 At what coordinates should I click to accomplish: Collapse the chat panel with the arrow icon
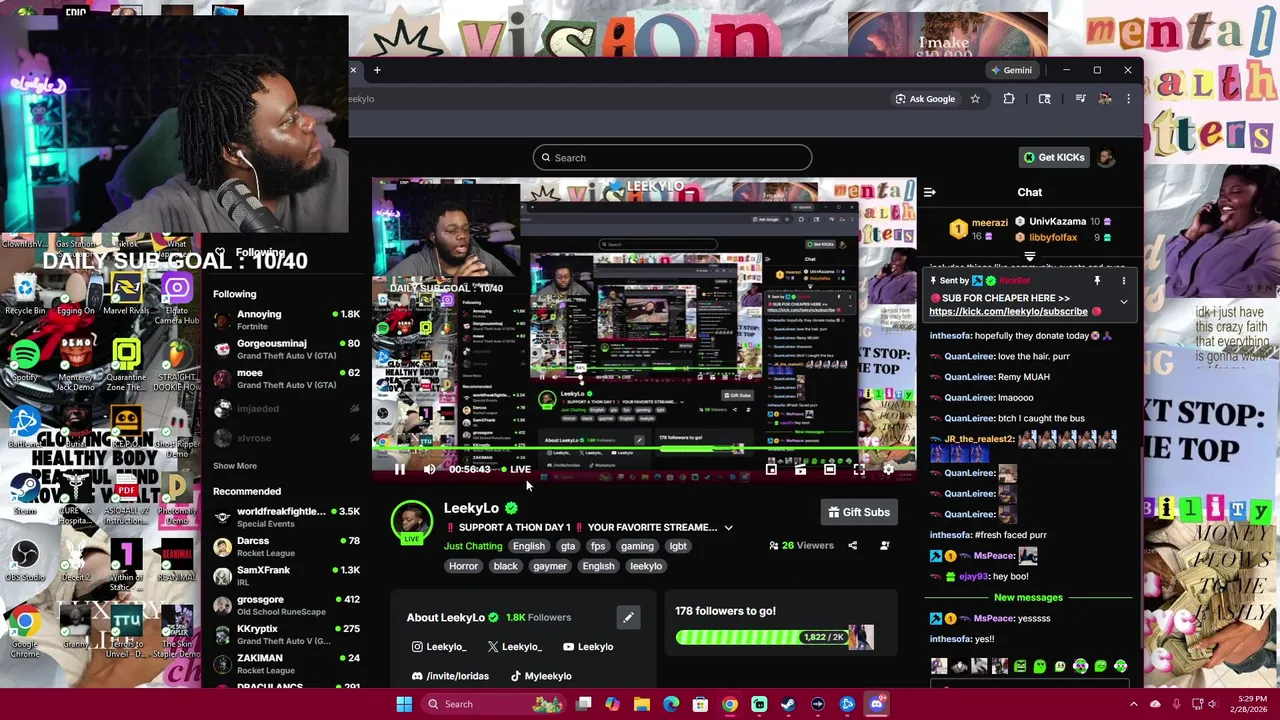pos(929,192)
